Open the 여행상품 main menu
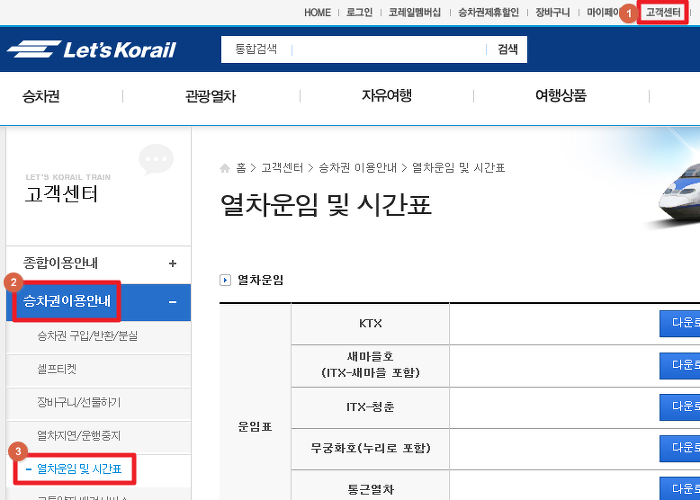 (561, 96)
